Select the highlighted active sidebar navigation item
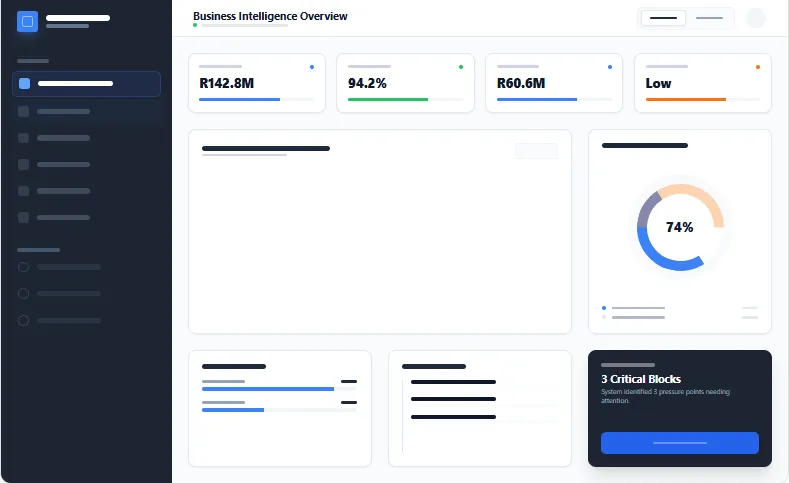This screenshot has height=483, width=789. coord(87,84)
